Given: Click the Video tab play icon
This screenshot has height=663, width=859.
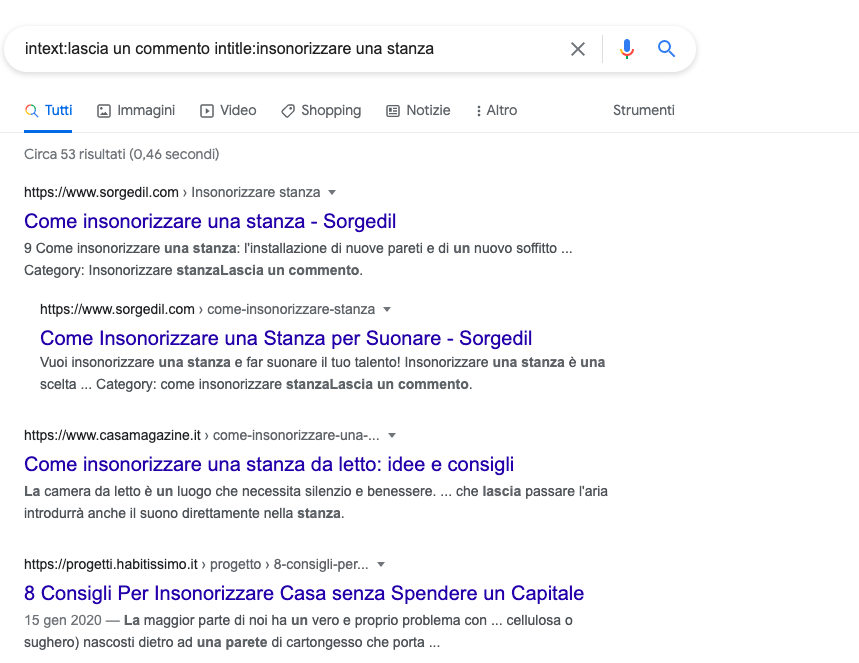Looking at the screenshot, I should point(207,111).
